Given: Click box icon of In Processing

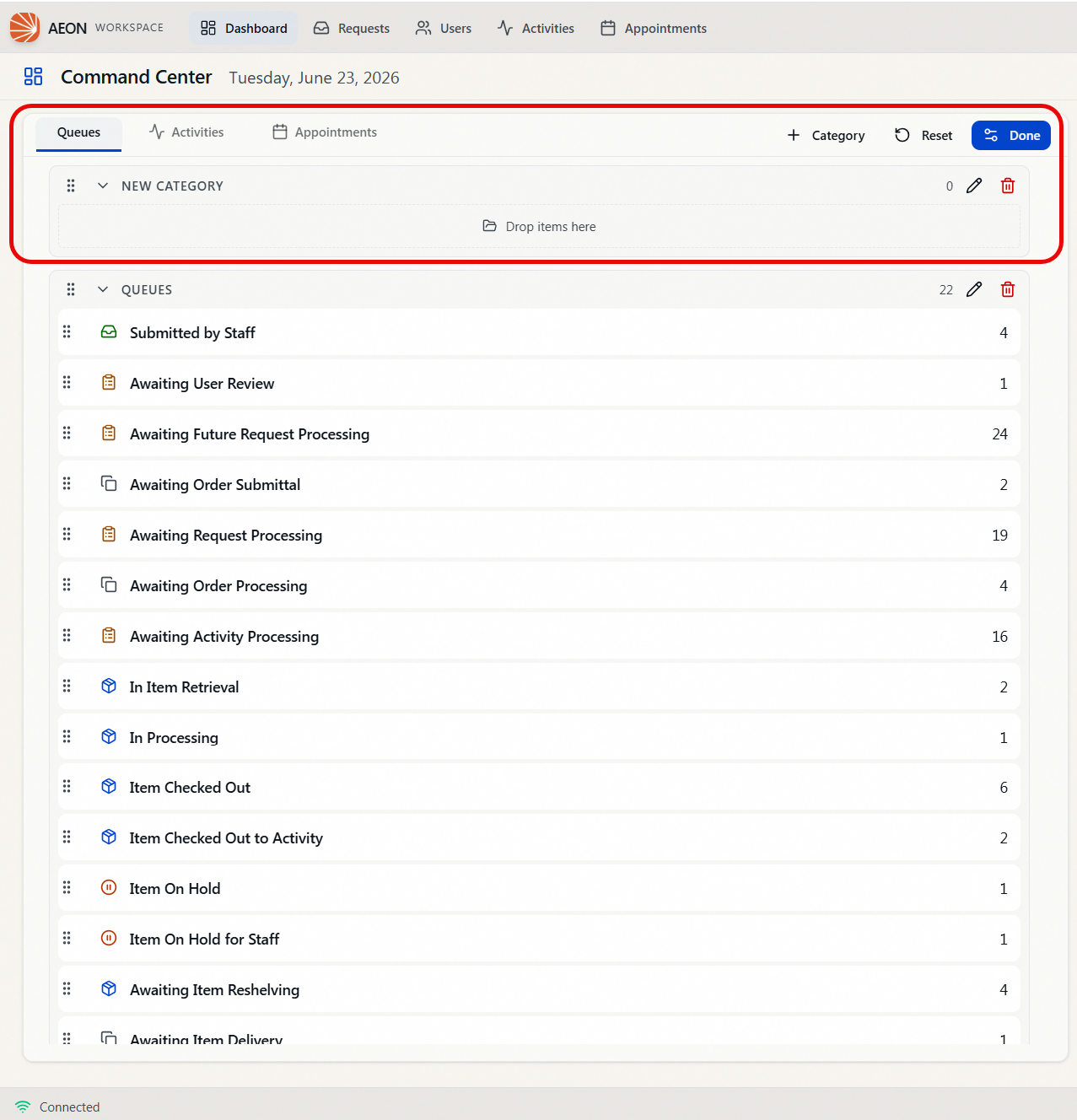Looking at the screenshot, I should point(109,737).
